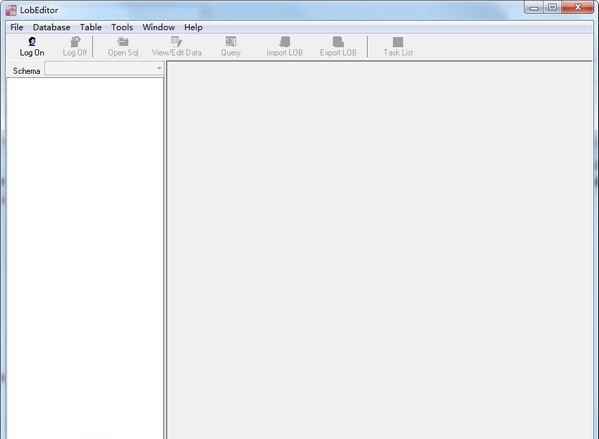Screen dimensions: 599x439
Task: Click the empty main workspace area
Action: tap(380, 250)
